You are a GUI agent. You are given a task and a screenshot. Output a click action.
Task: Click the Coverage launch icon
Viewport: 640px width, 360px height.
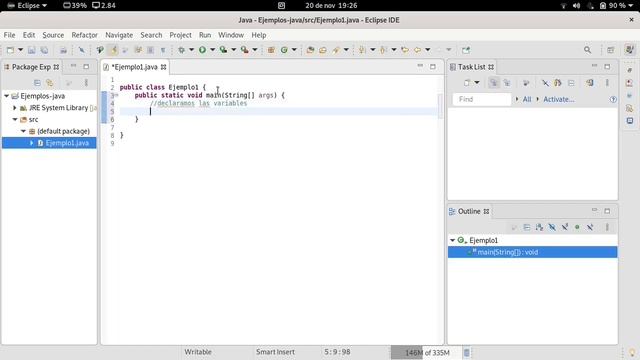[223, 50]
